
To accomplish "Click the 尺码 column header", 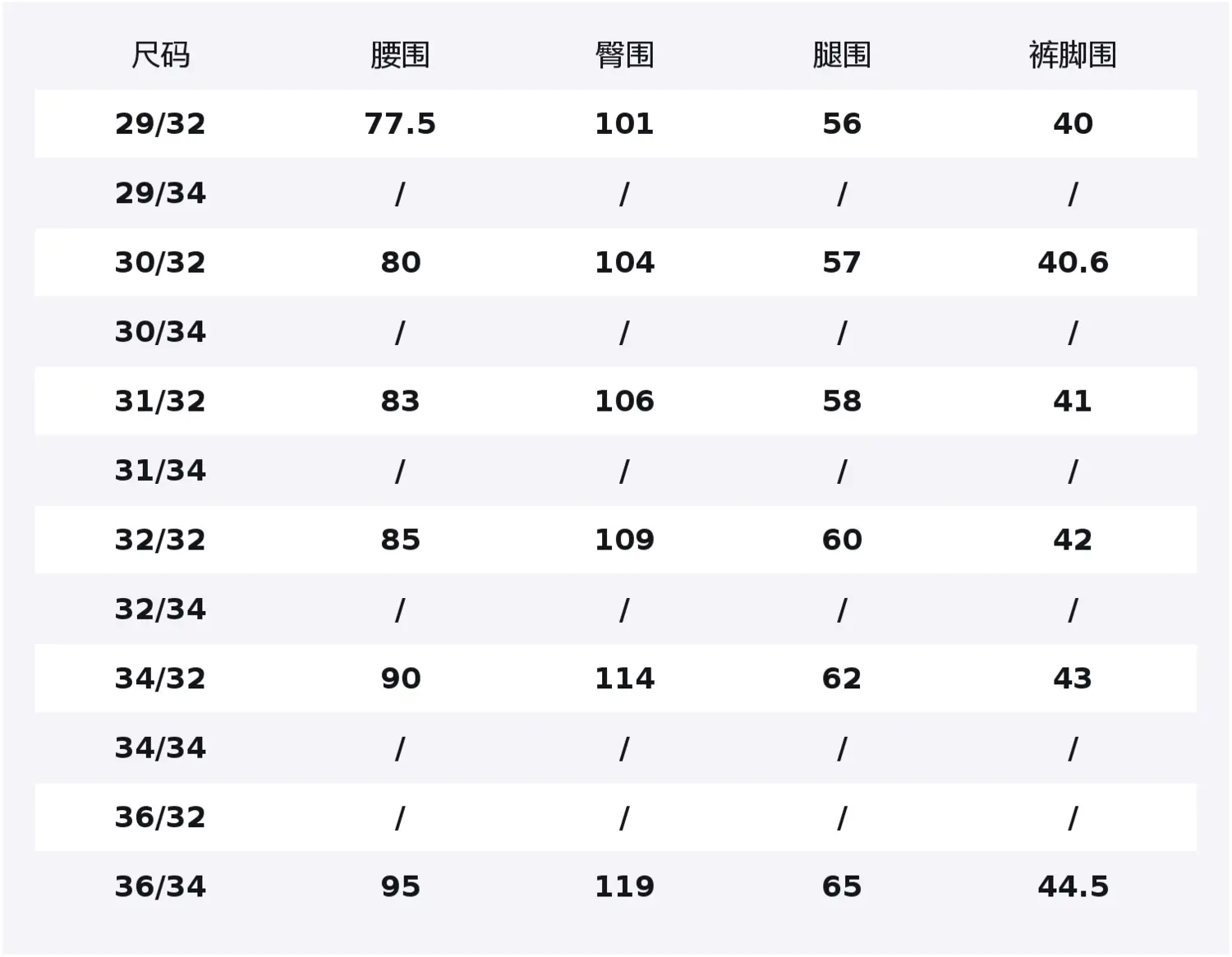I will [x=160, y=55].
